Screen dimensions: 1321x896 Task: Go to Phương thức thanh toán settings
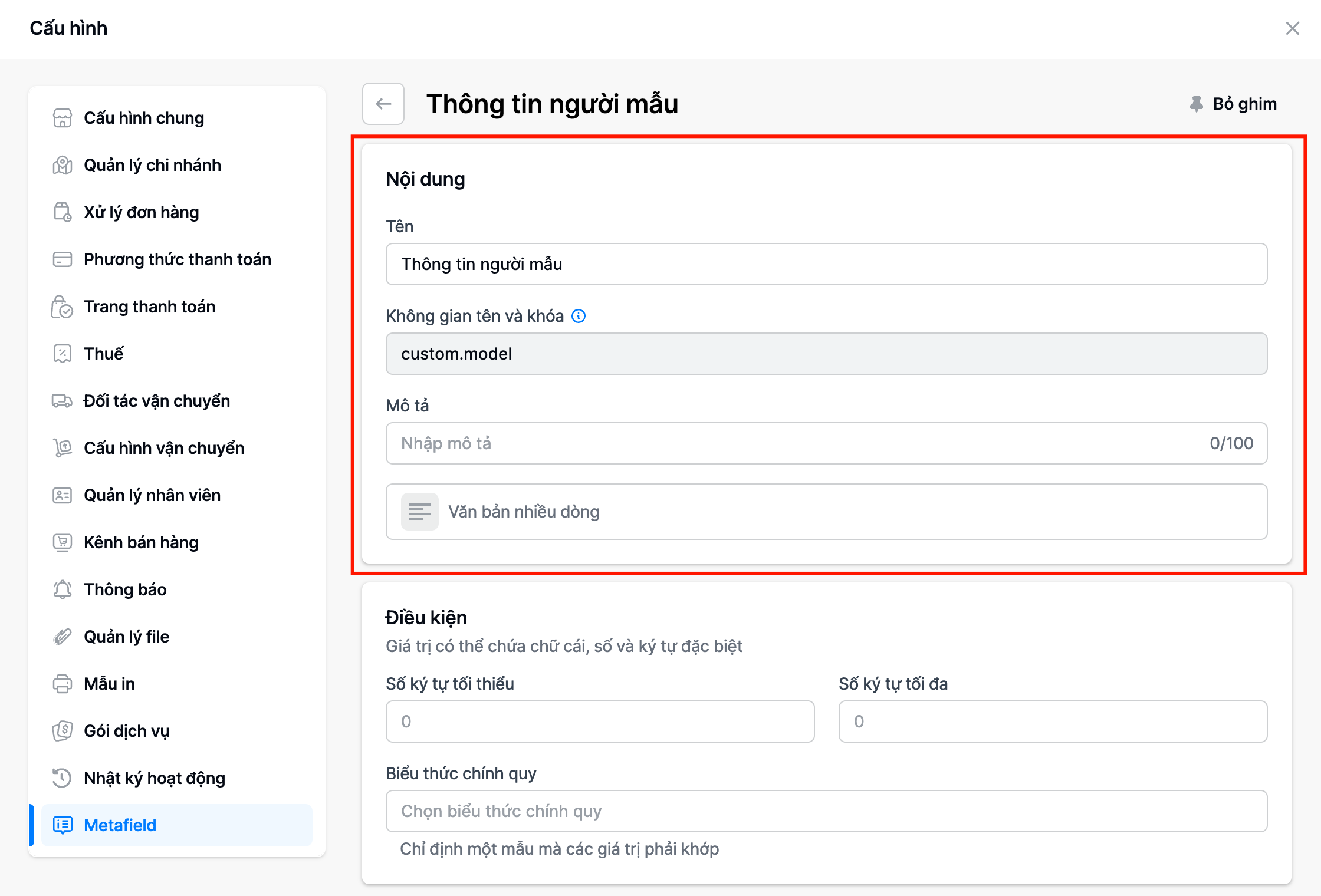(177, 259)
